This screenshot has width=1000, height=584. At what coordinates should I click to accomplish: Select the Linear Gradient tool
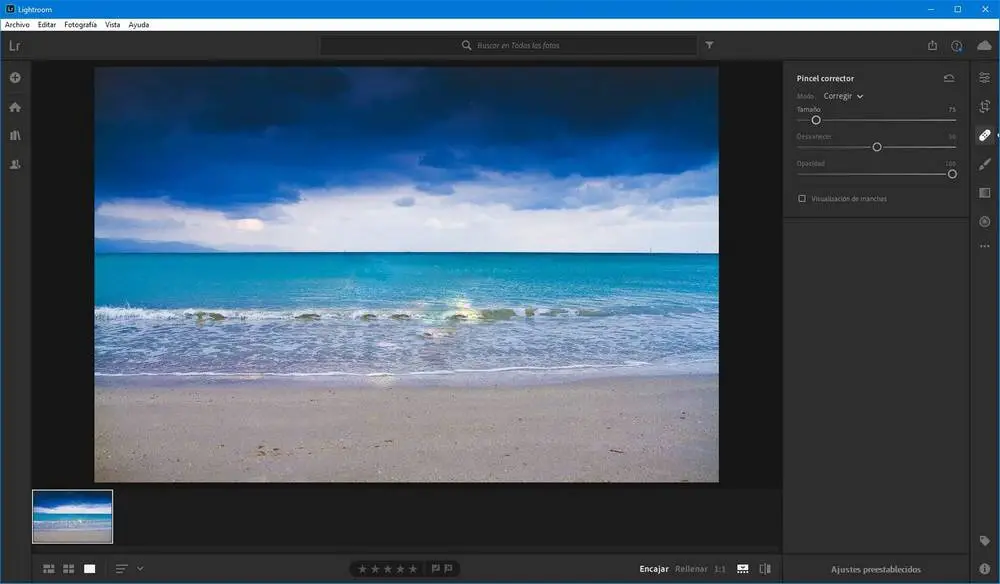(984, 193)
